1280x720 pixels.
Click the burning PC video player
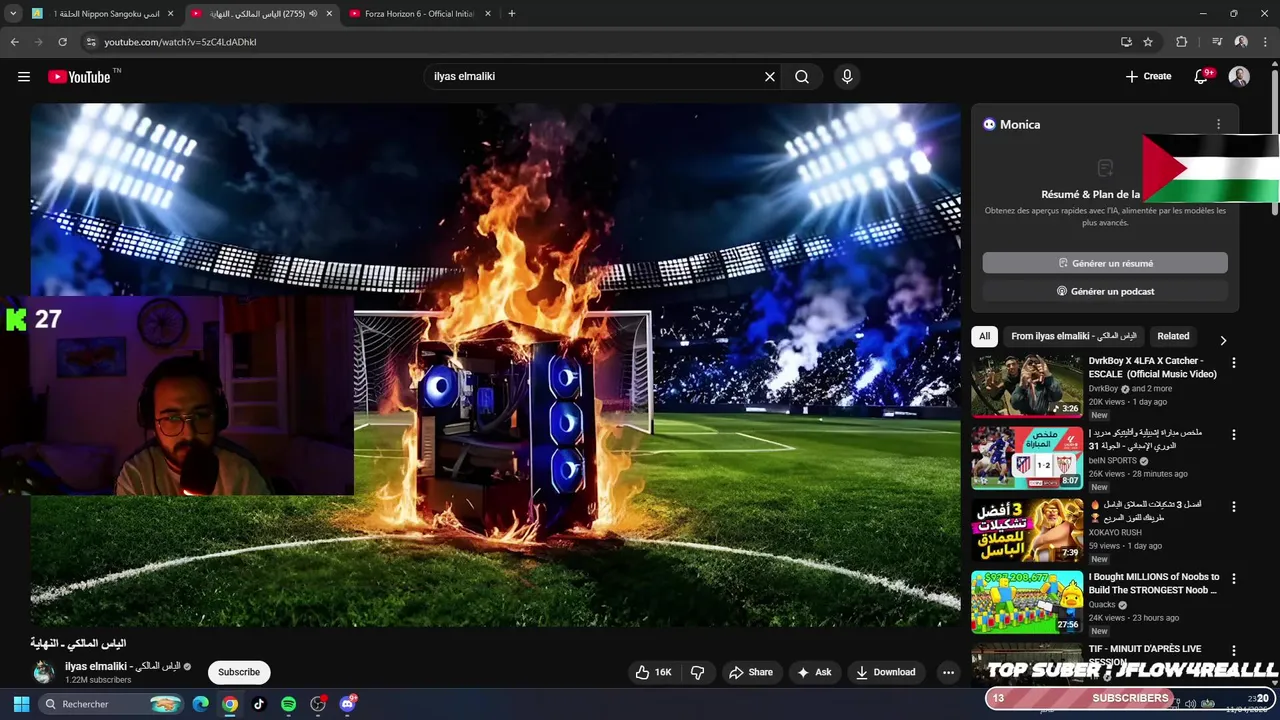(x=495, y=365)
